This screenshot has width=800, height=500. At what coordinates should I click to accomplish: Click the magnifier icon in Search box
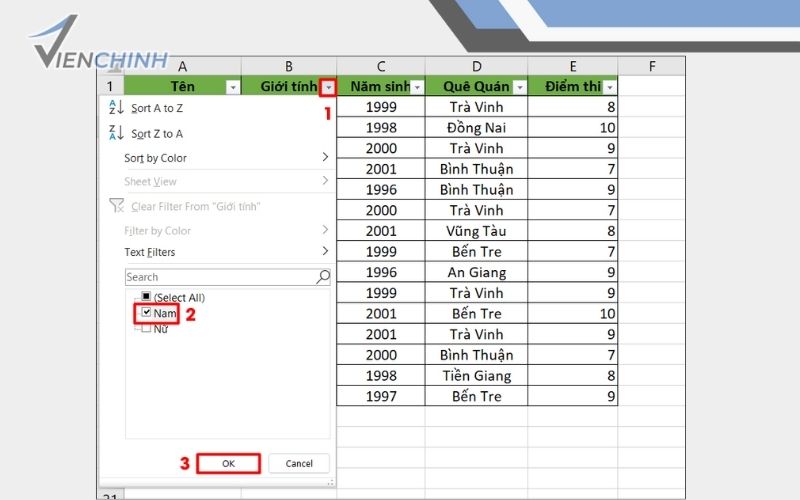click(x=323, y=277)
